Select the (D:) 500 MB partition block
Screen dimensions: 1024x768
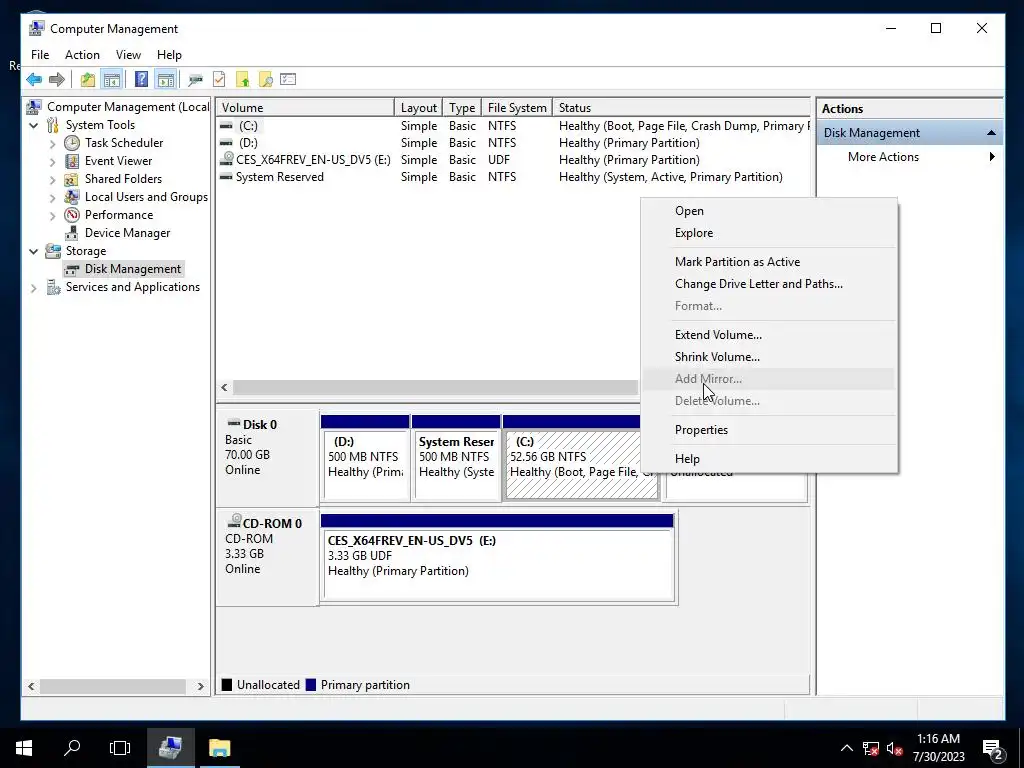365,458
